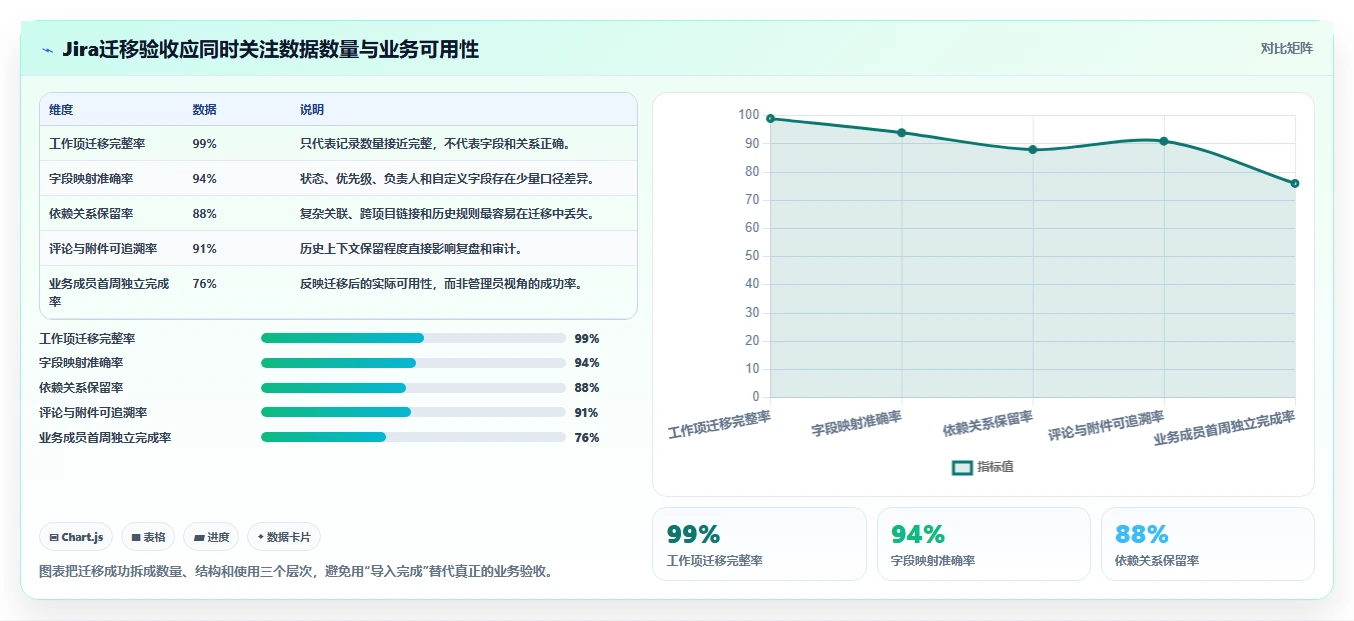
Task: Click the chart data point for 工作项迁移完整率
Action: pyautogui.click(x=770, y=118)
